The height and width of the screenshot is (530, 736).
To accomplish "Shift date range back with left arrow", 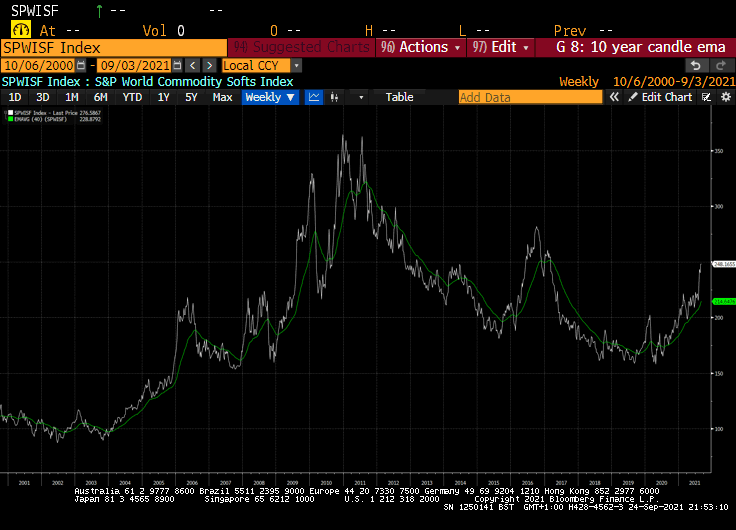I will click(192, 65).
